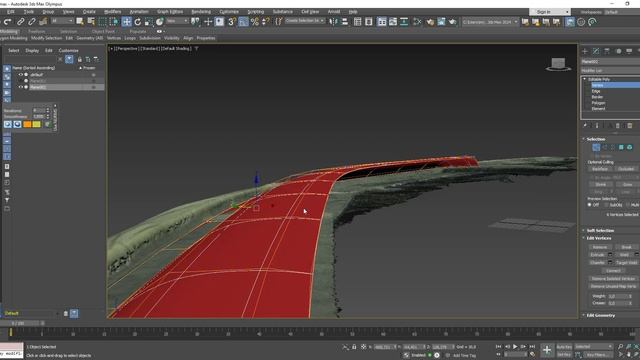Open the Create Selection Set dropdown

304,21
